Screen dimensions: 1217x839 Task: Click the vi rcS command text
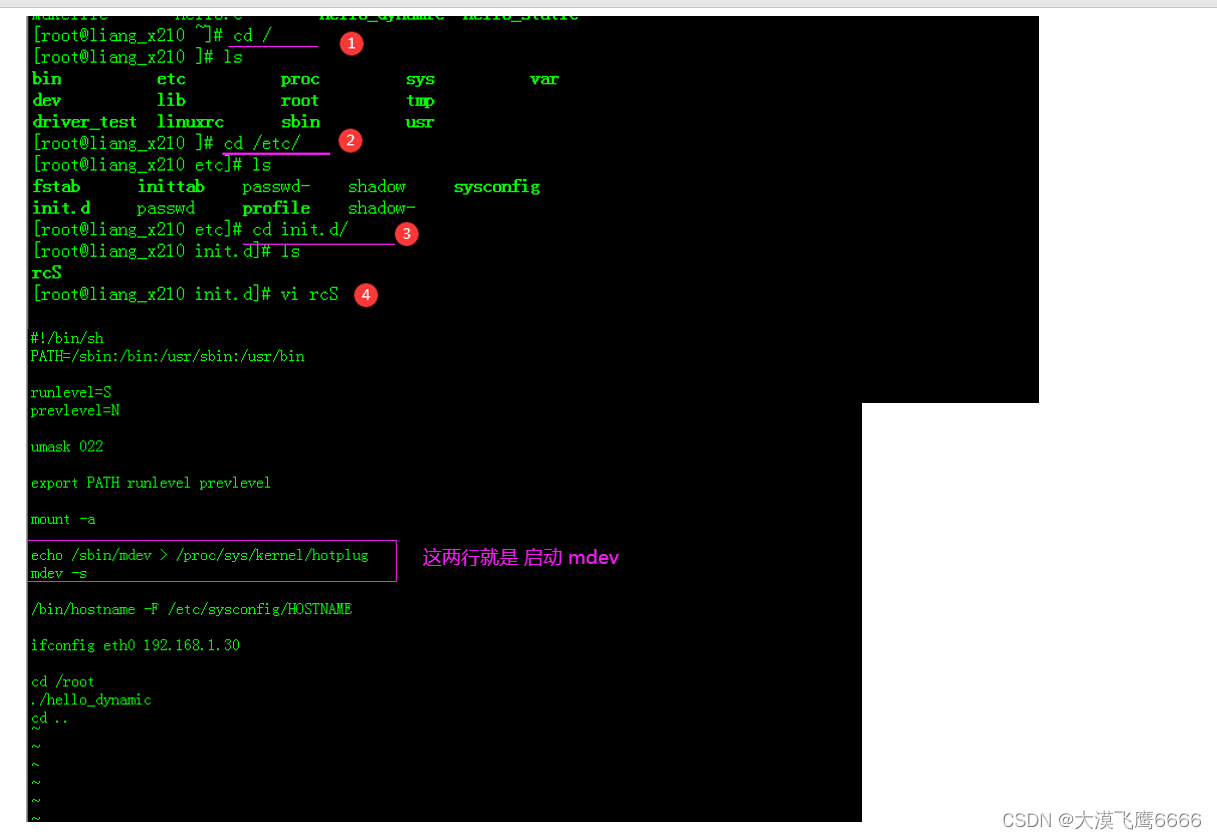click(x=305, y=294)
